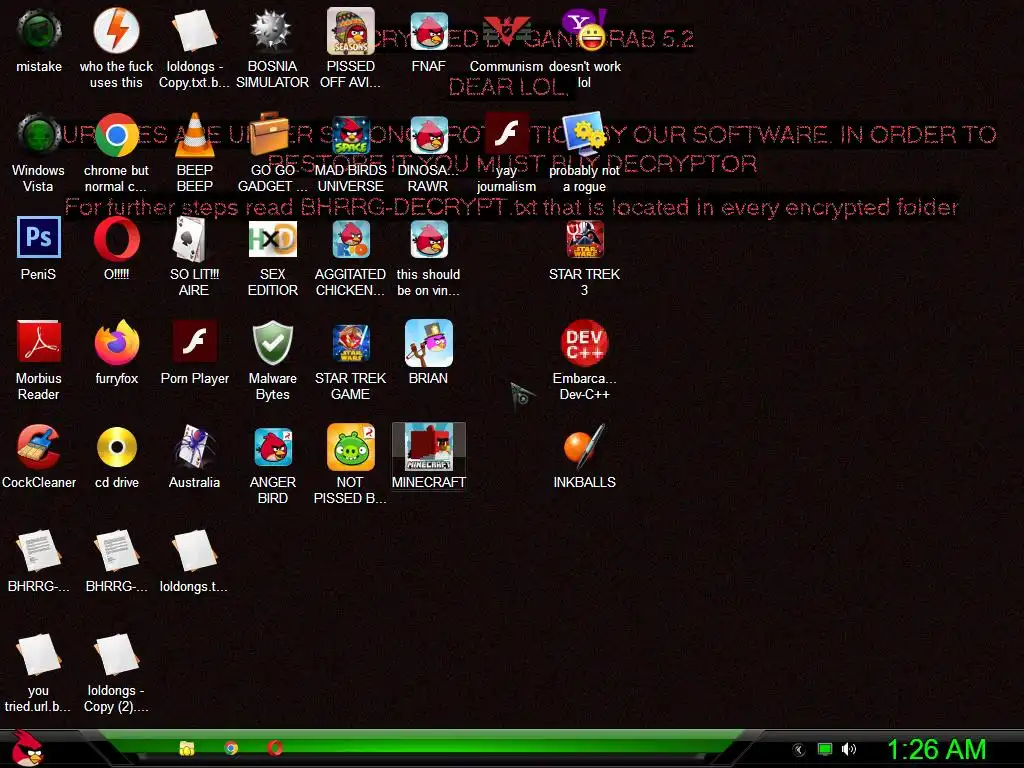Click the FNAF red bird icon
Viewport: 1024px width, 768px height.
(429, 31)
